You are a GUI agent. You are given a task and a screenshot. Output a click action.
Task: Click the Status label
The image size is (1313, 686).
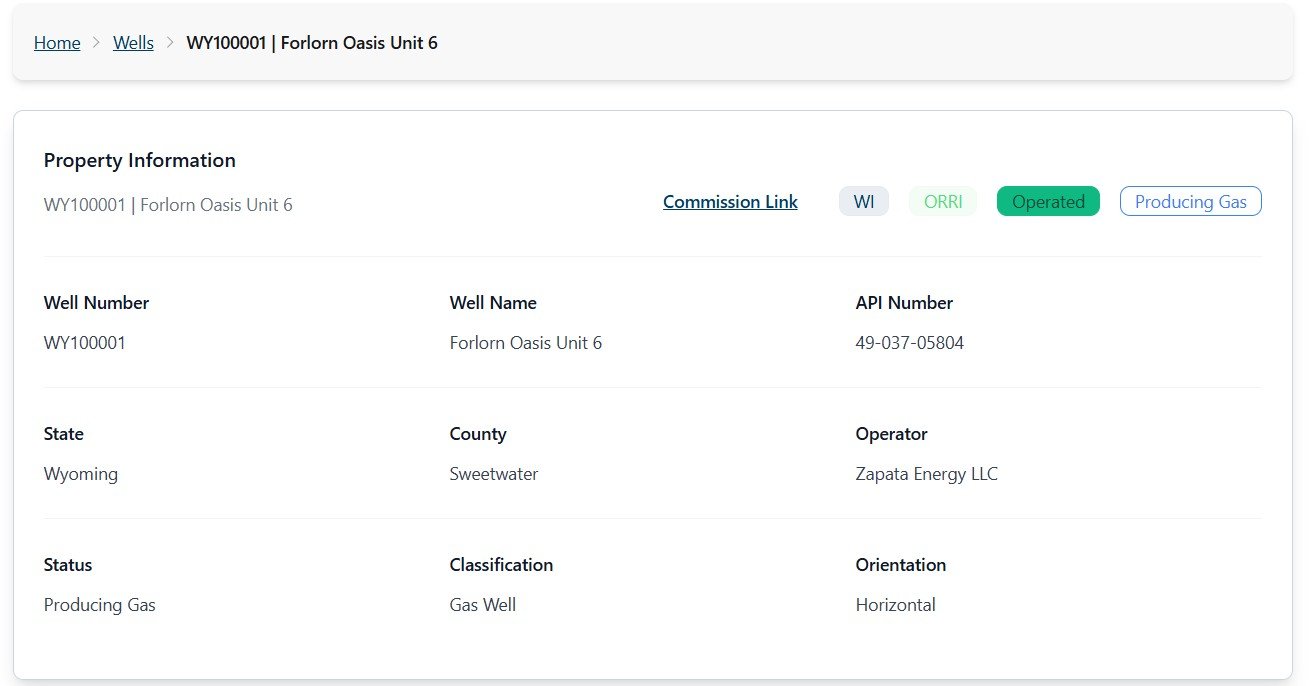pyautogui.click(x=68, y=565)
